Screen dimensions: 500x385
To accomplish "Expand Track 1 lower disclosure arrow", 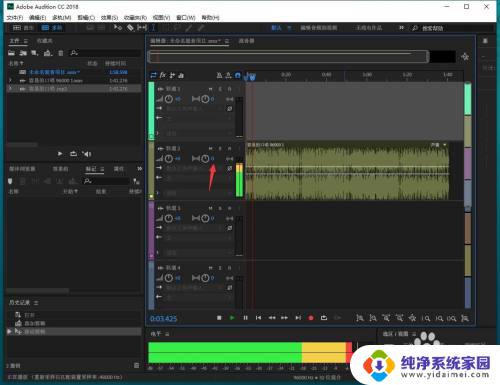I will 158,133.
